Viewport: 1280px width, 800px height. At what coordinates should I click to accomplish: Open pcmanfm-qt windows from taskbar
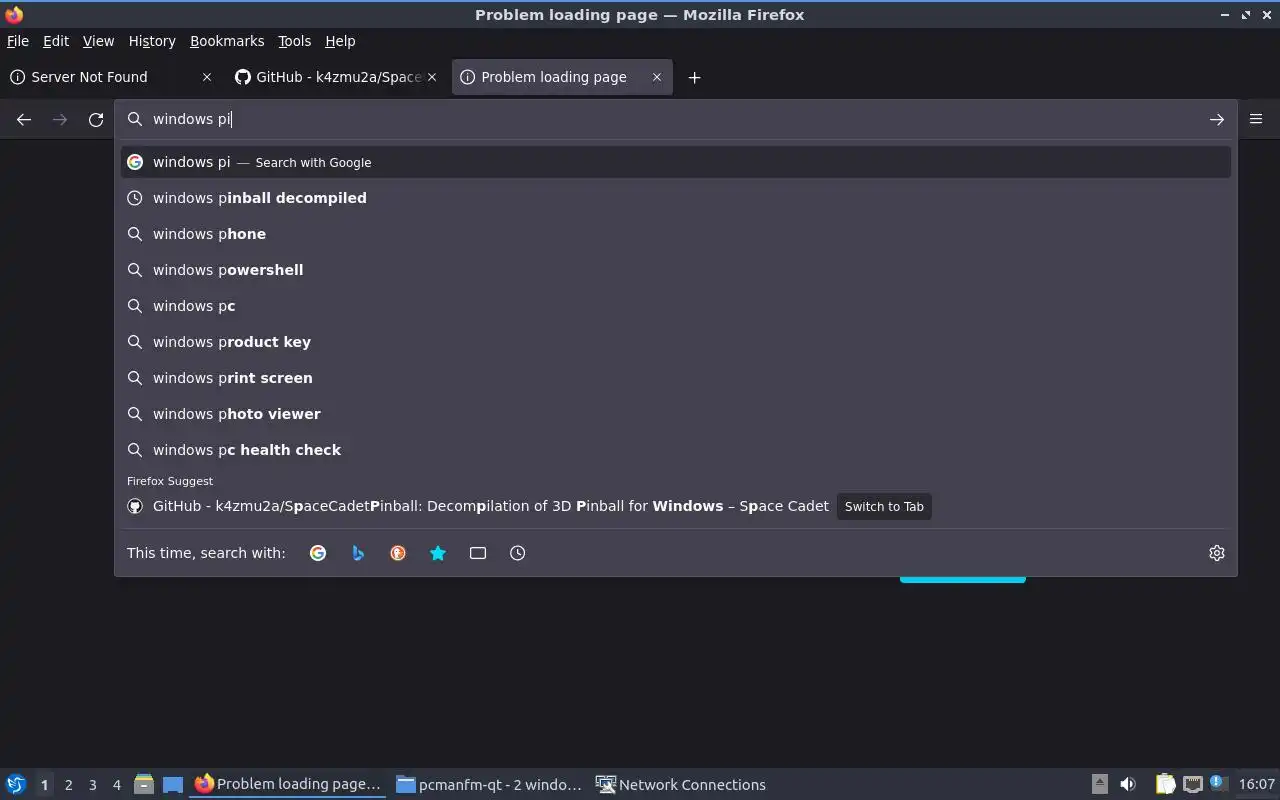(489, 784)
